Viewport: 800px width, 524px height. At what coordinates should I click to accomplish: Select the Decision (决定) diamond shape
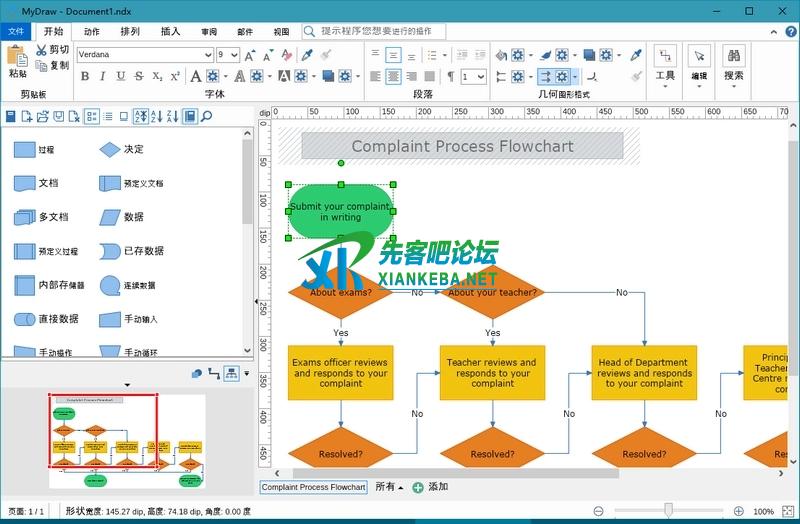tap(109, 149)
